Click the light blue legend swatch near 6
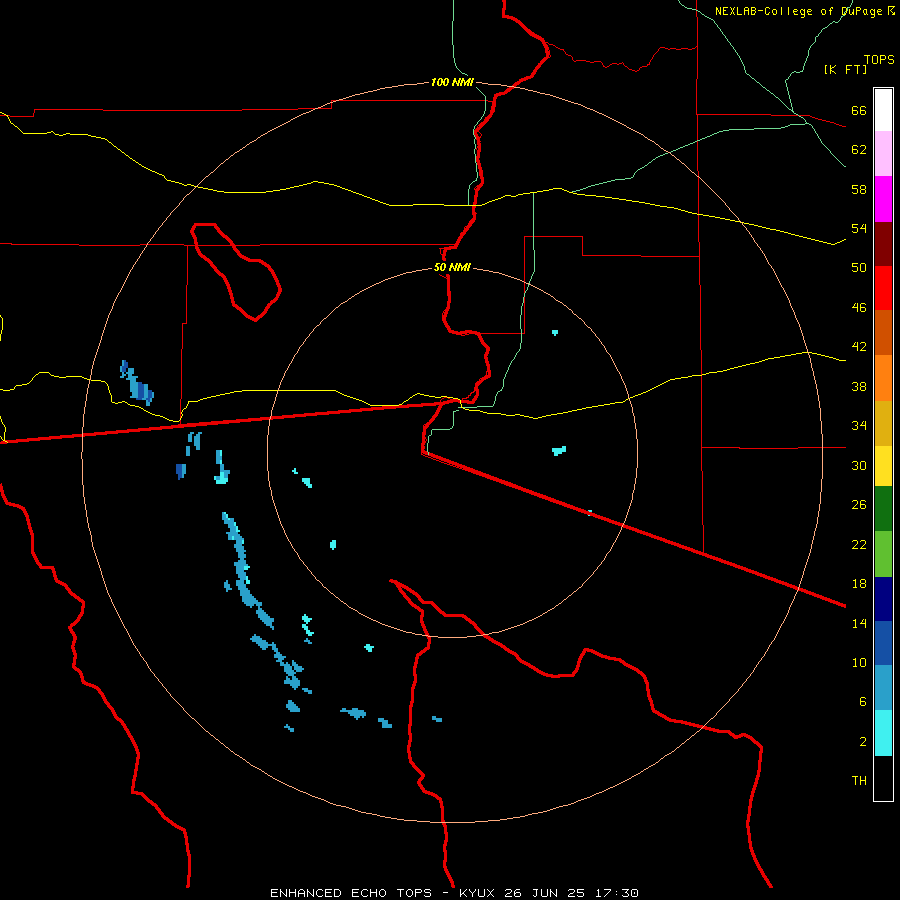 coord(883,688)
